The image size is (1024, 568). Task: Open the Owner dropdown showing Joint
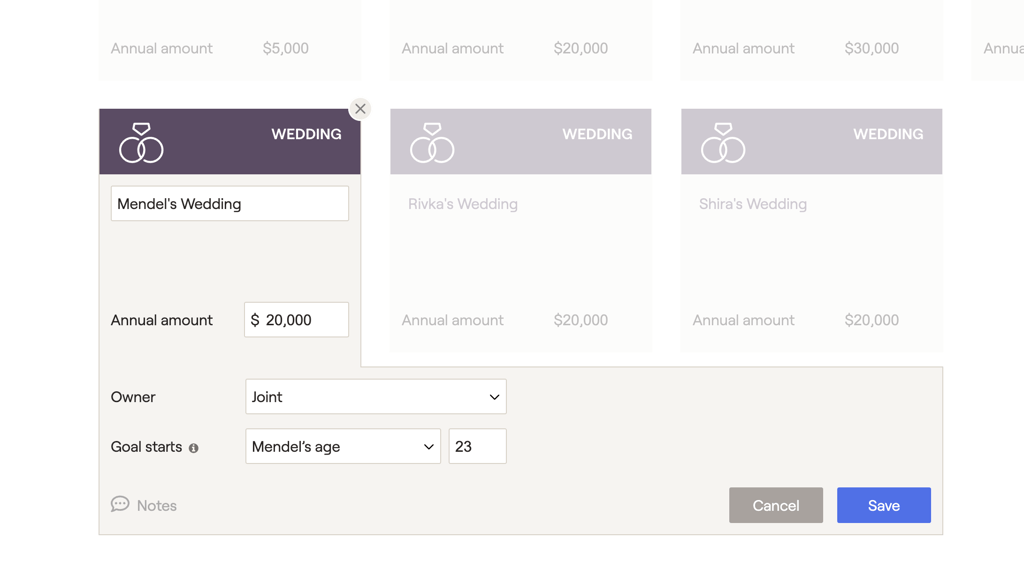point(375,397)
